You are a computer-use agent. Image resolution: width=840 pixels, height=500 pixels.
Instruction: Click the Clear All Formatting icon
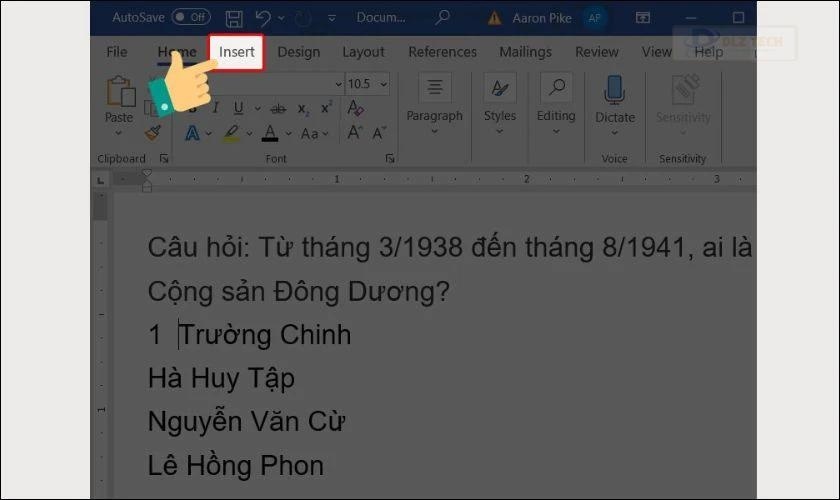(355, 108)
